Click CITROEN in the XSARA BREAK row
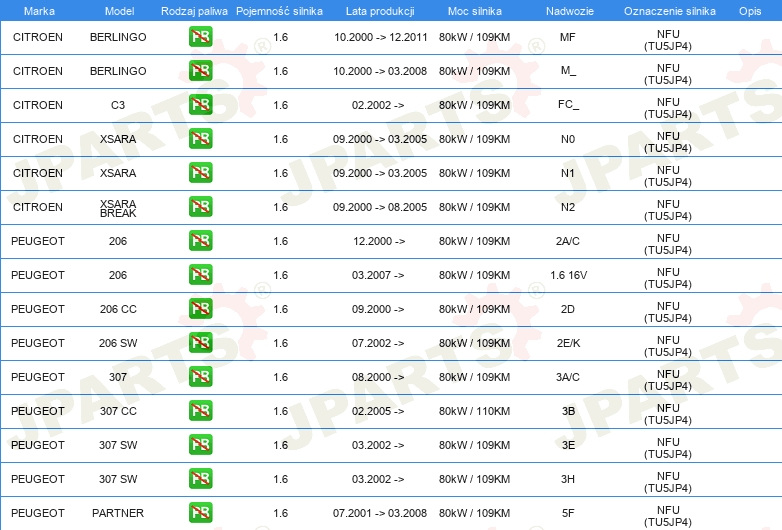Screen dimensions: 782x530 (x=38, y=207)
